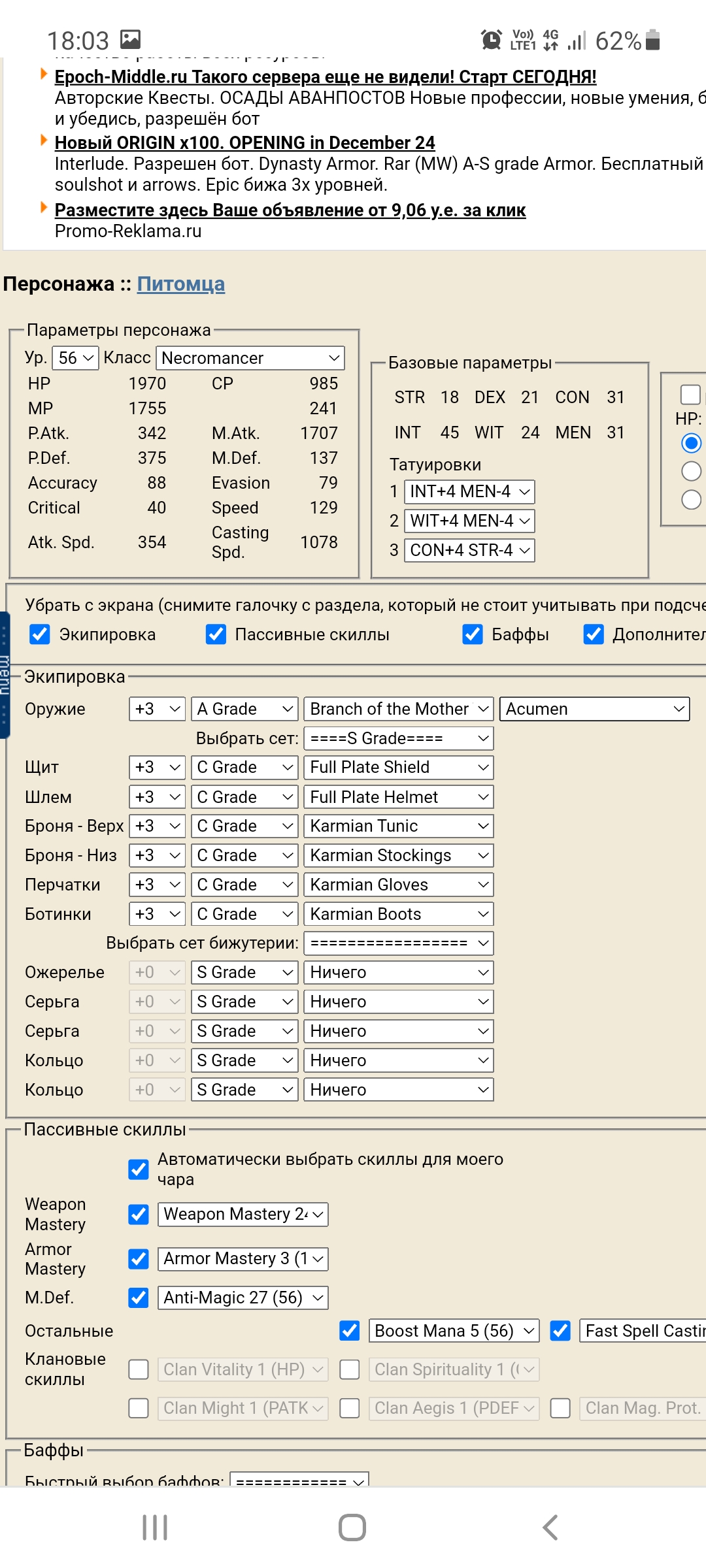
Task: Open the Armor Mastery 3 dropdown
Action: [x=243, y=1259]
